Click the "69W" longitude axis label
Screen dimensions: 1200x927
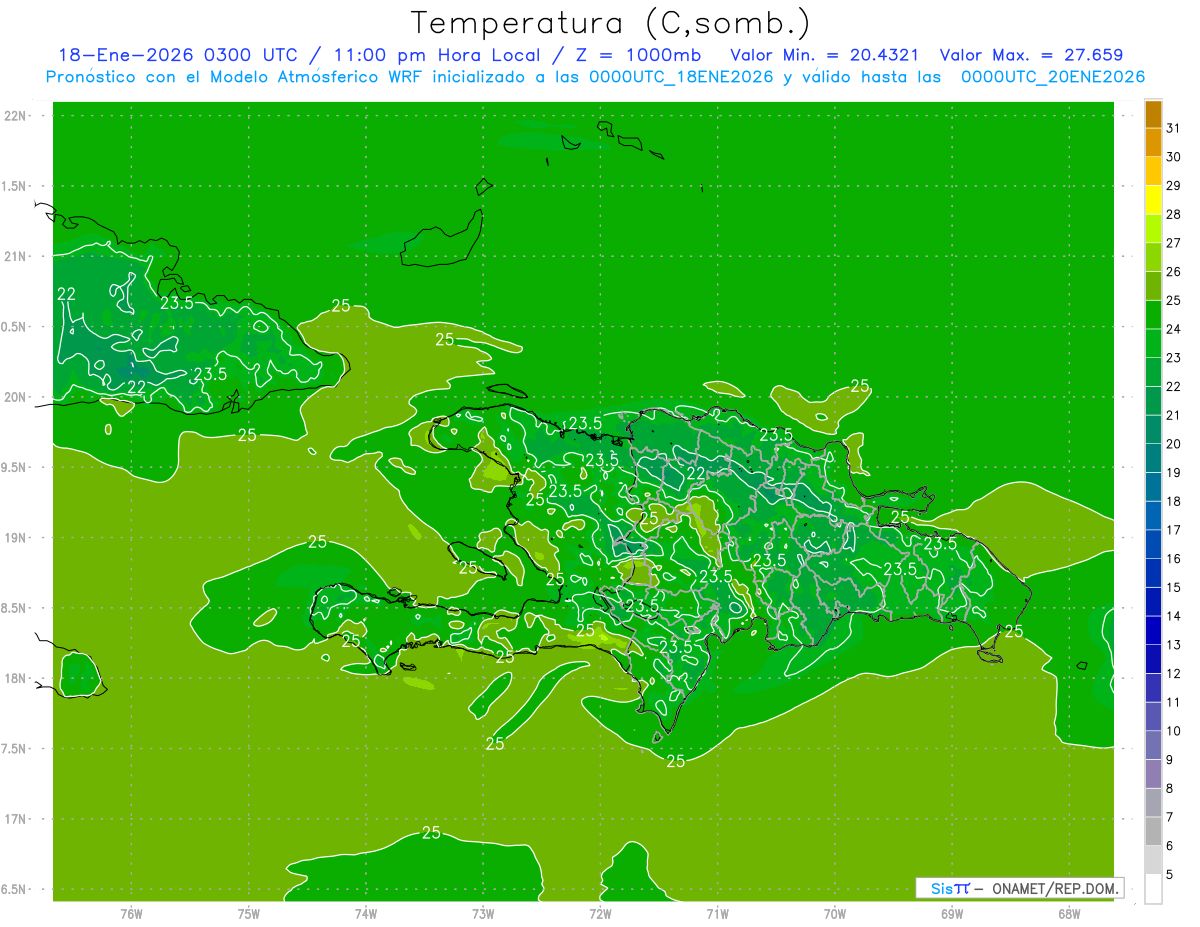(x=952, y=913)
